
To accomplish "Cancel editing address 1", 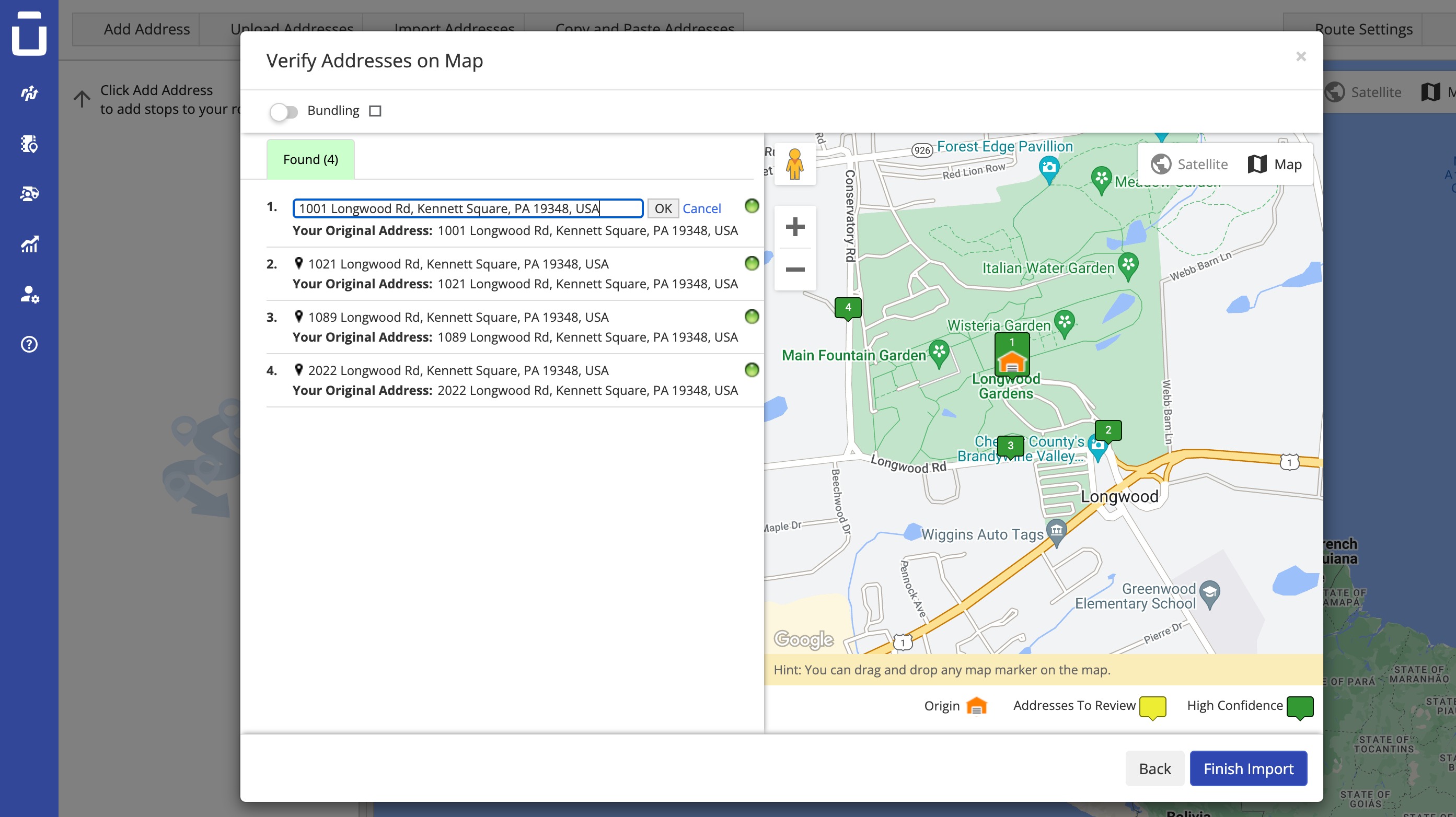I will [701, 208].
